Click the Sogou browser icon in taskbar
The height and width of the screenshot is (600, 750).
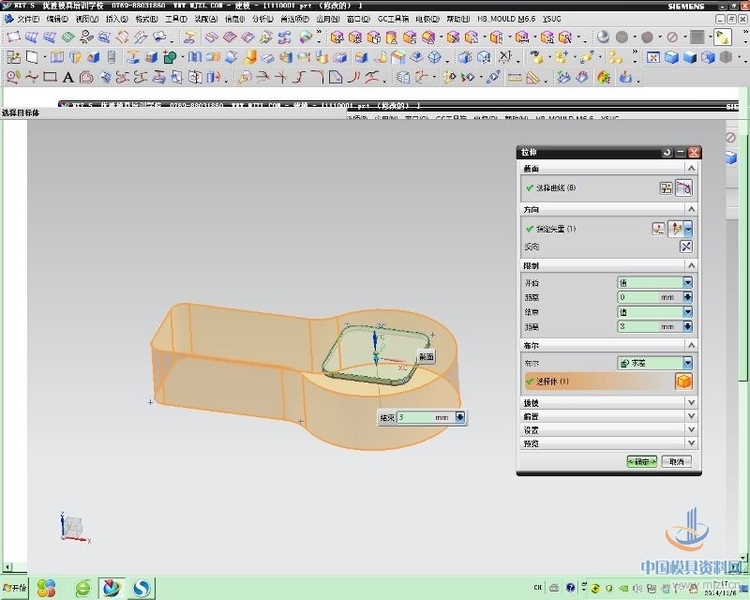(142, 588)
